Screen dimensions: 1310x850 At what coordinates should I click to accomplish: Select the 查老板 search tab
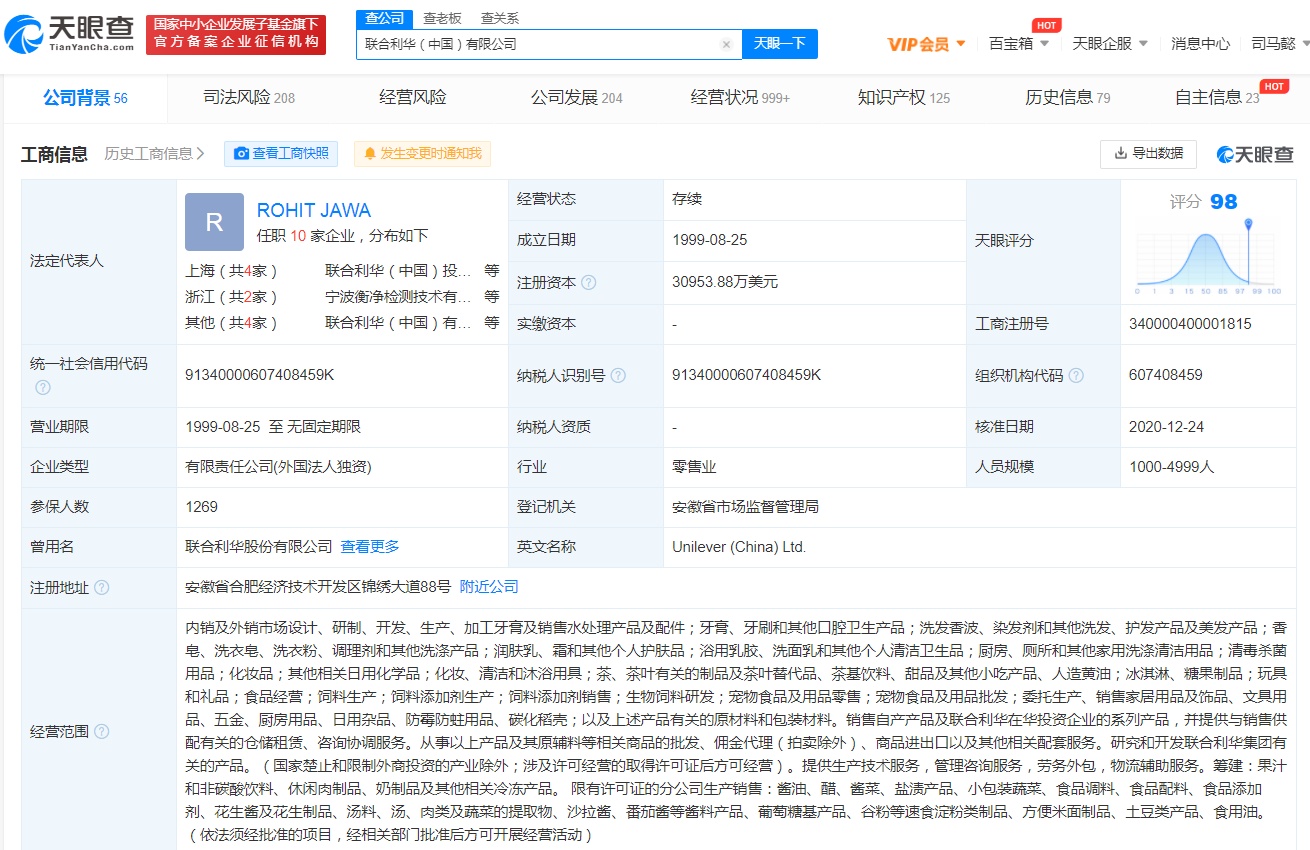click(x=442, y=18)
